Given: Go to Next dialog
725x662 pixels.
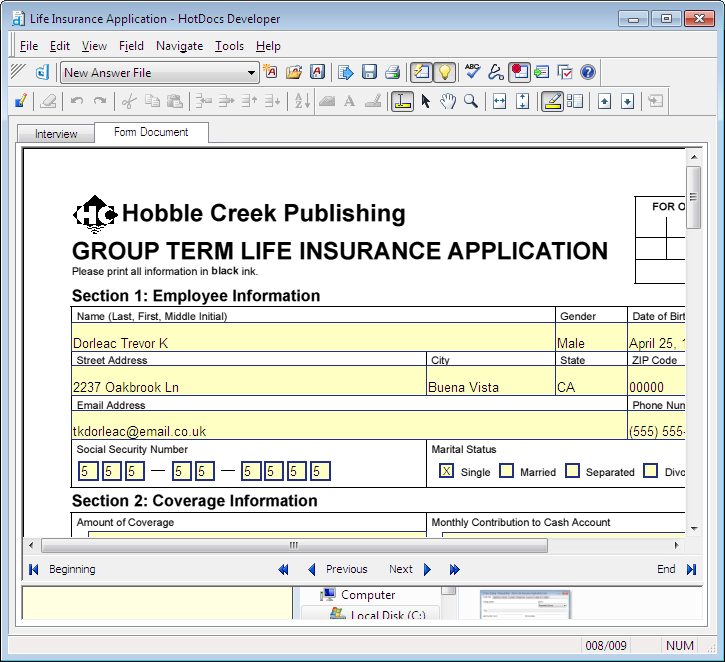Looking at the screenshot, I should 410,569.
